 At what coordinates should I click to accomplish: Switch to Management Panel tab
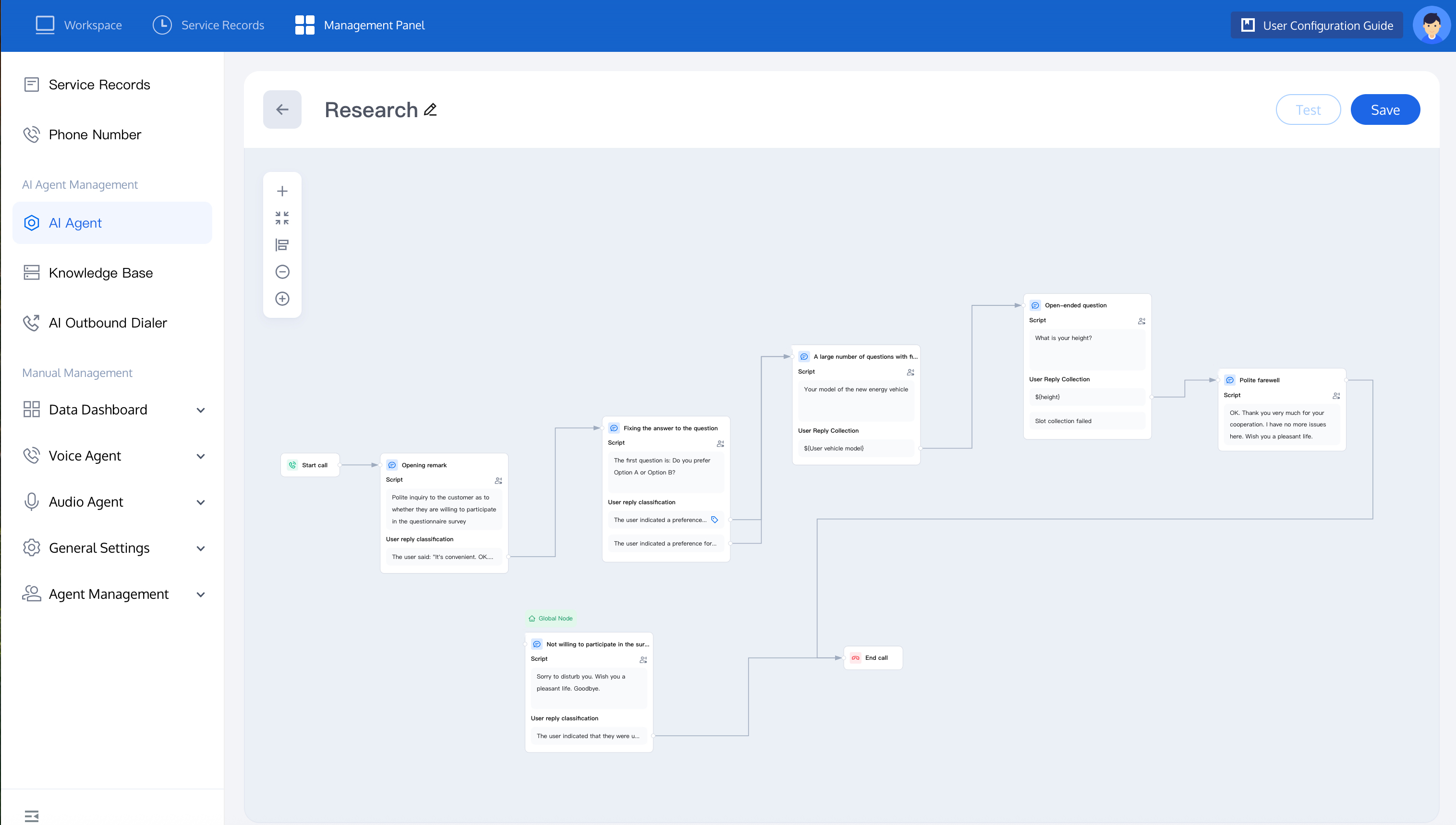coord(360,25)
